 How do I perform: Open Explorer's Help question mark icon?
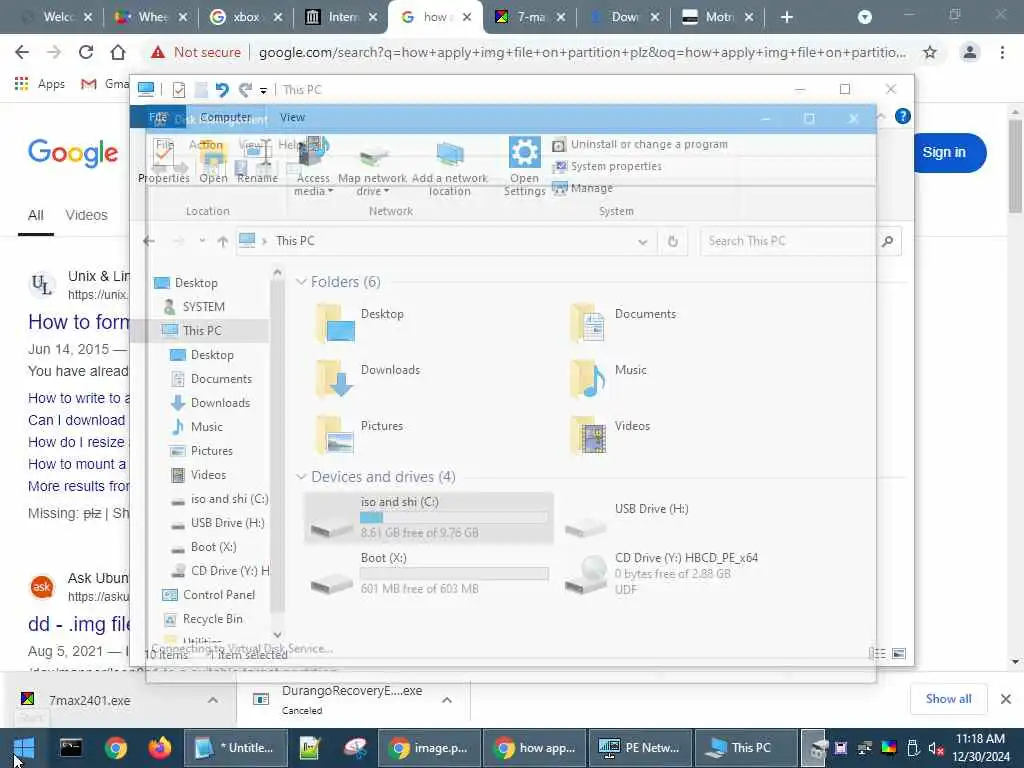click(903, 116)
